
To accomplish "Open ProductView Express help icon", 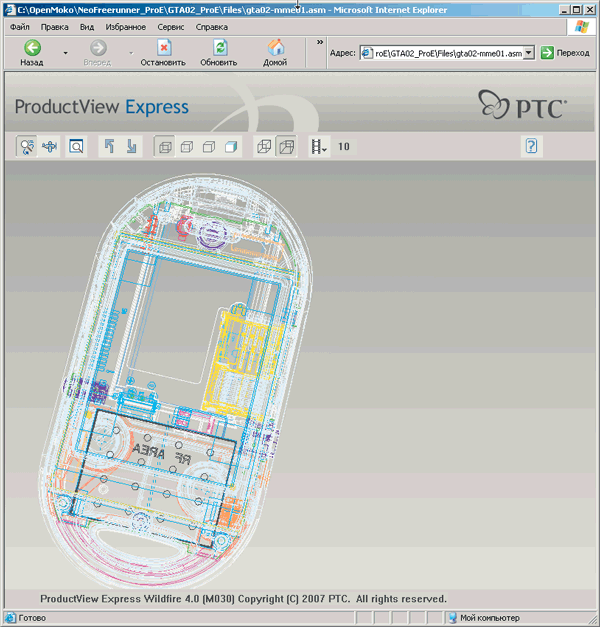I will click(x=531, y=146).
